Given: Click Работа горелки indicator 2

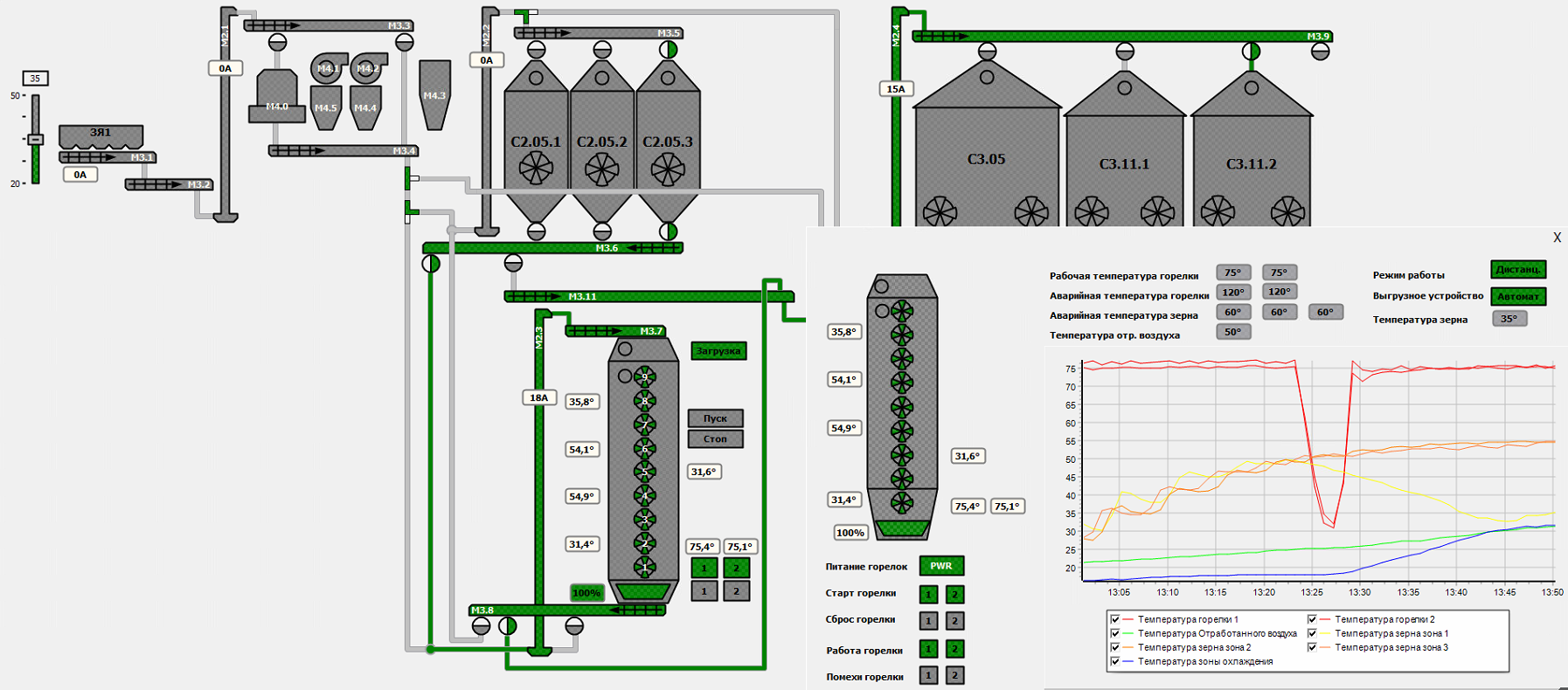Looking at the screenshot, I should (x=955, y=649).
